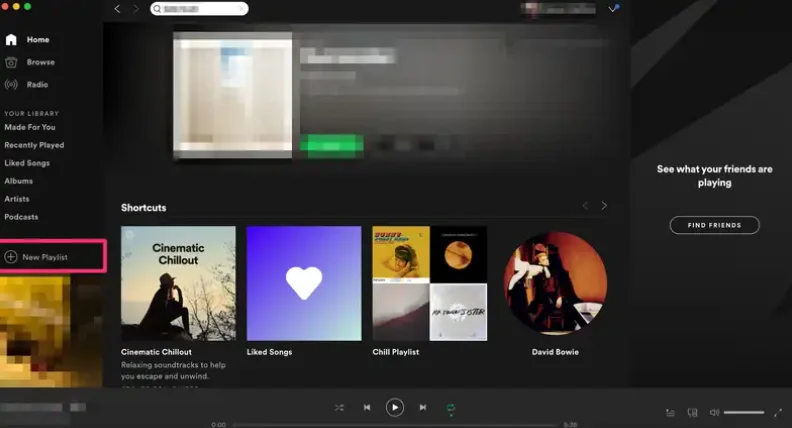Open Home in the sidebar
Viewport: 792px width, 428px height.
pyautogui.click(x=38, y=39)
